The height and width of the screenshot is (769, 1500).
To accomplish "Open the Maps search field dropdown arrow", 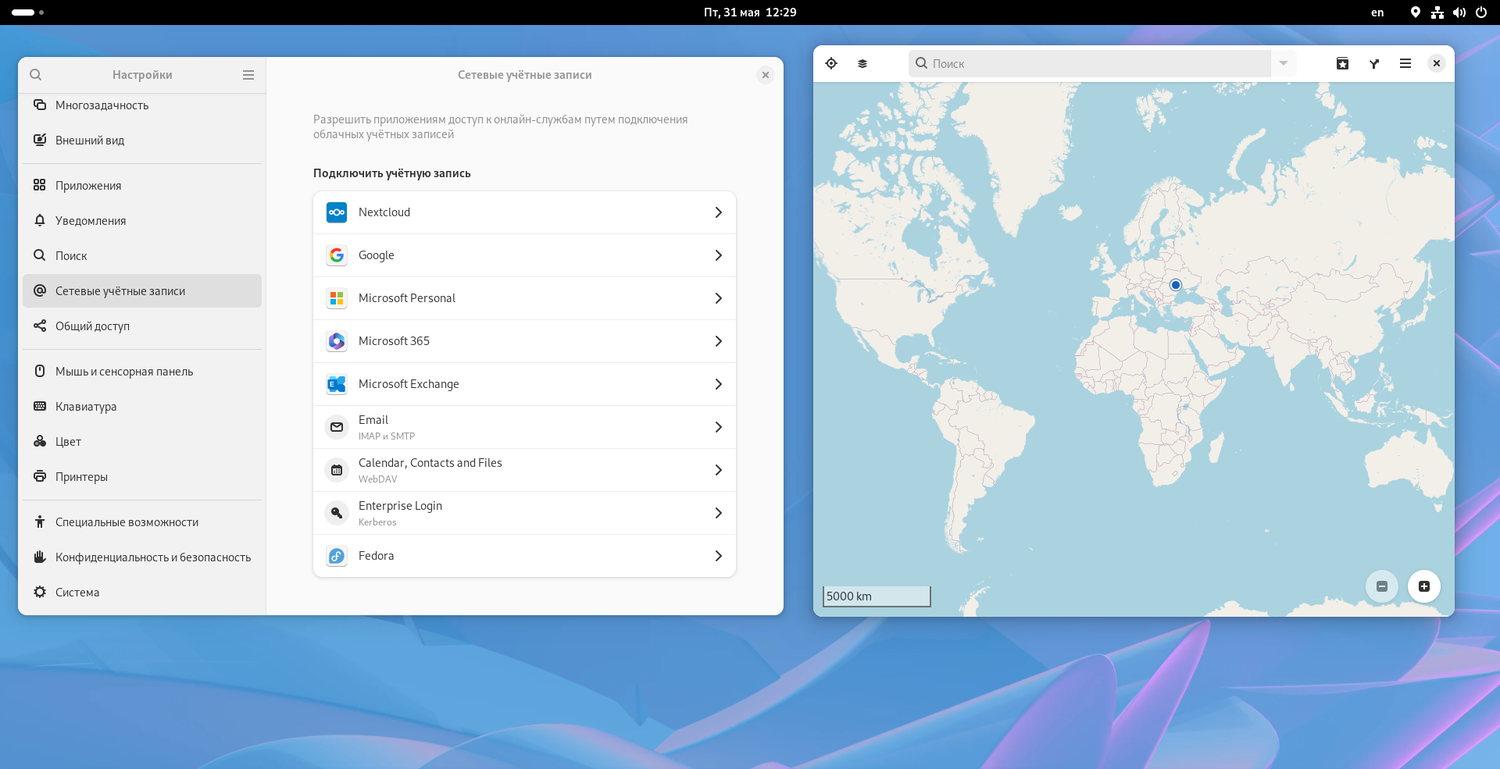I will (x=1284, y=63).
